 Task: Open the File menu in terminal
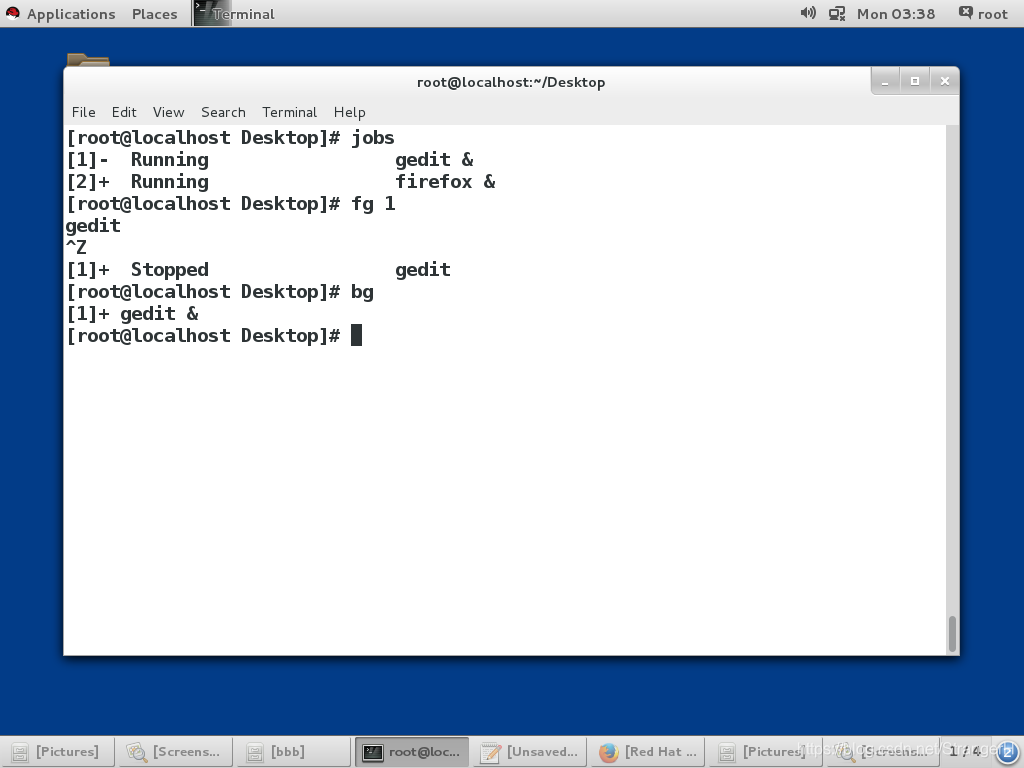84,112
